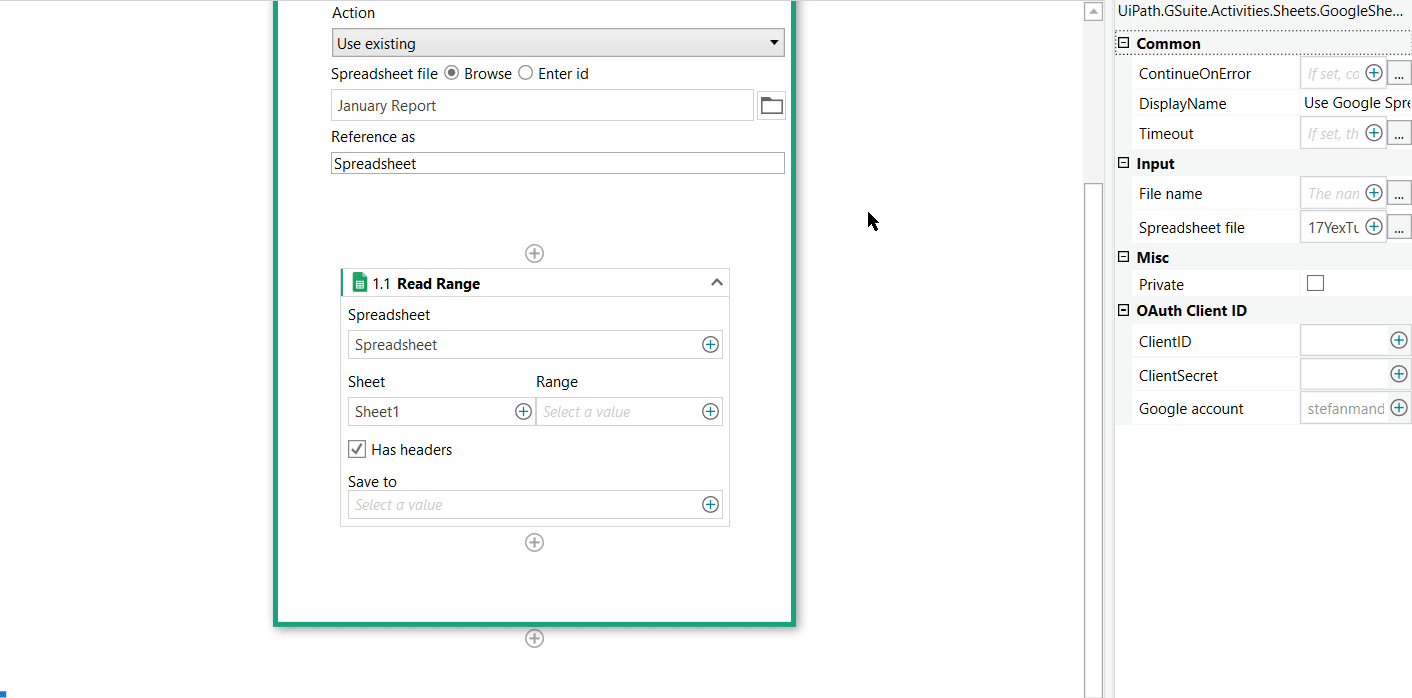Click plus icon next to ClientSecret property
Image resolution: width=1412 pixels, height=698 pixels.
(1399, 374)
